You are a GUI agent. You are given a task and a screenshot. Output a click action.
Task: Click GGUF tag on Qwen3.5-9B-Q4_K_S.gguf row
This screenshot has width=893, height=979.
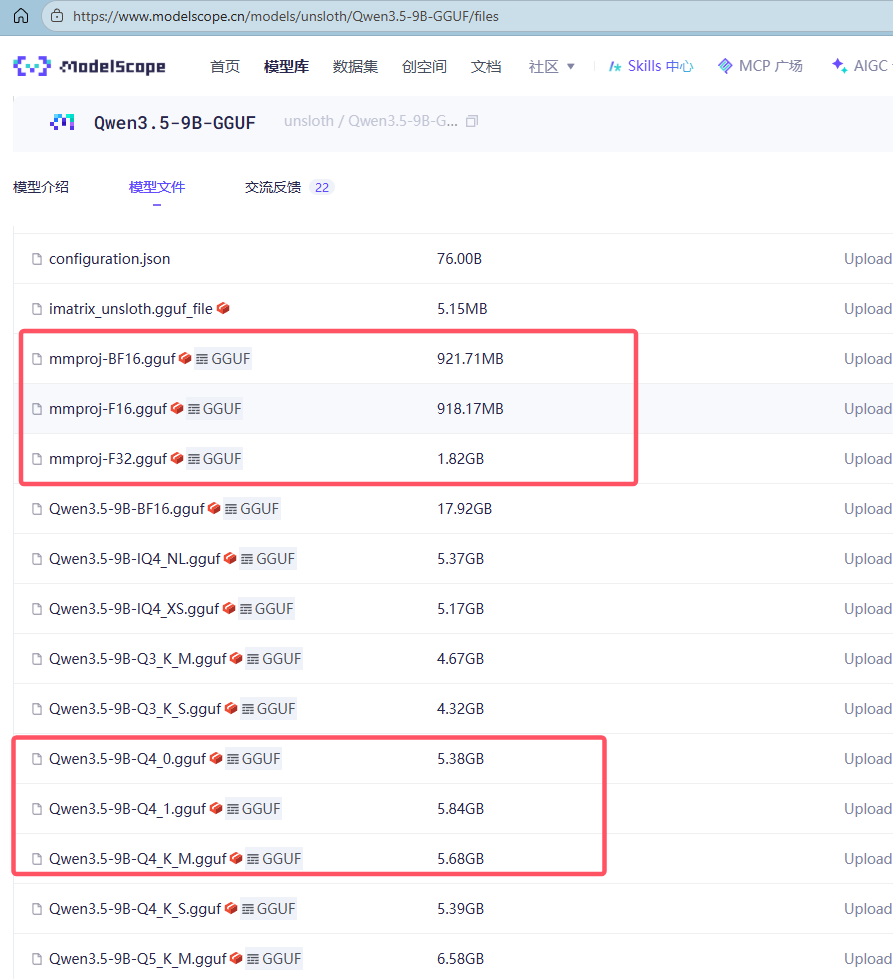click(269, 908)
